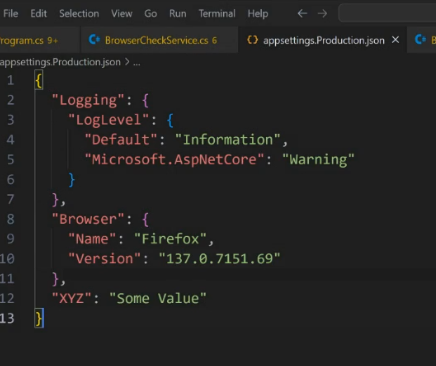Click line number 1 in the gutter
Image resolution: width=436 pixels, height=366 pixels.
(10, 80)
